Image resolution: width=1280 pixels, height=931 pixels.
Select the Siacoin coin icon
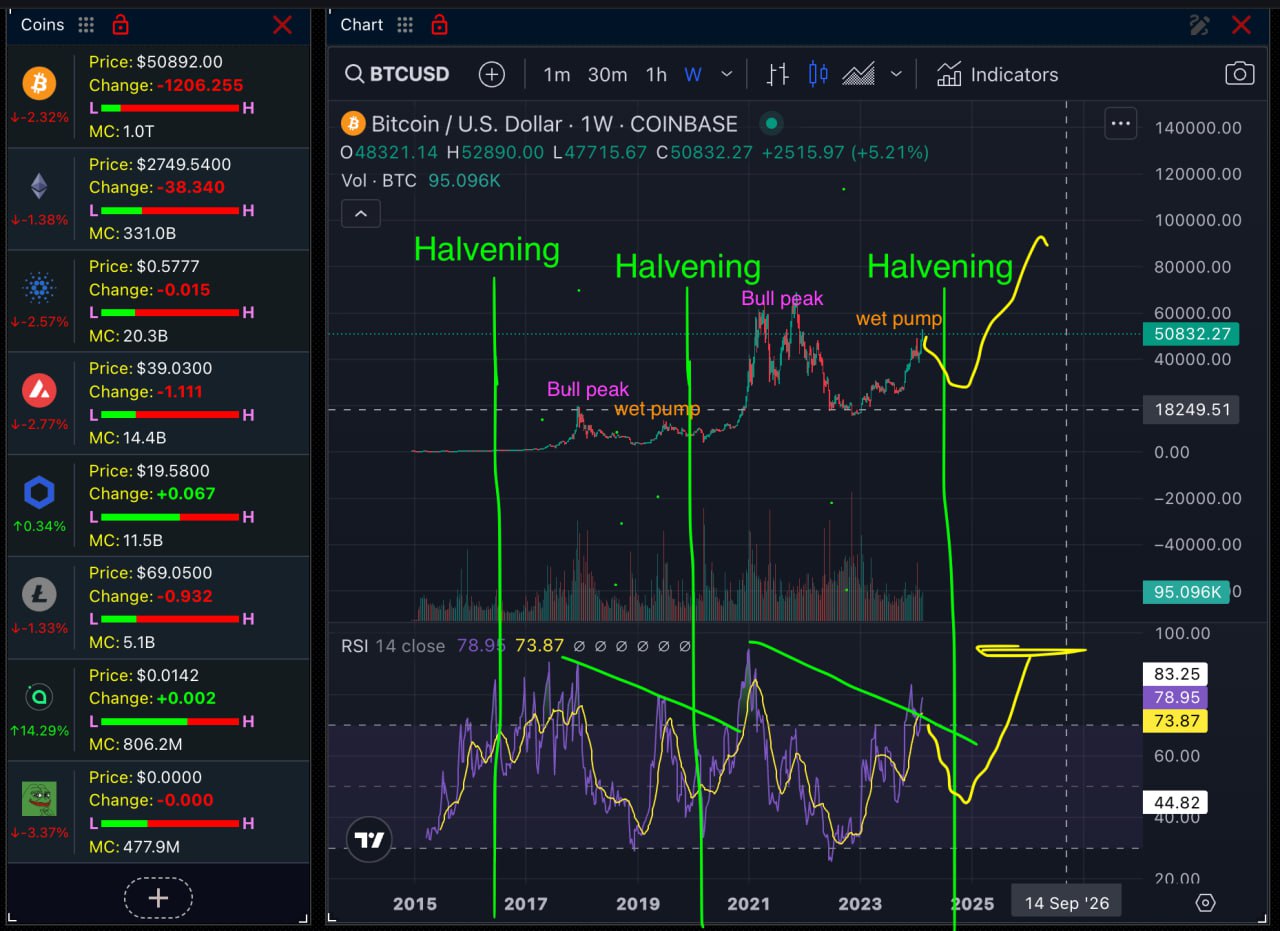39,697
